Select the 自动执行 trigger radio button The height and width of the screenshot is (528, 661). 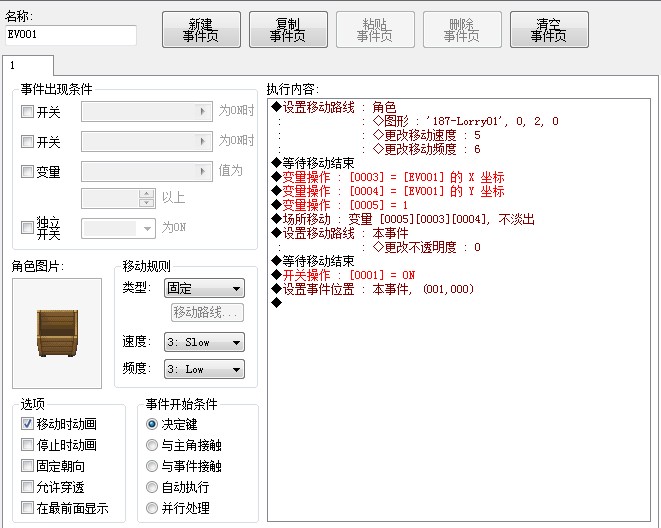152,487
